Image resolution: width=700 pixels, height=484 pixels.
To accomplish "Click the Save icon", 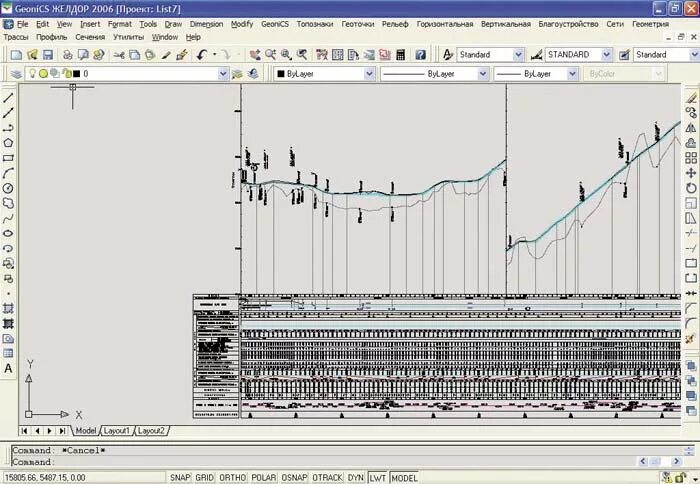I will tap(48, 55).
